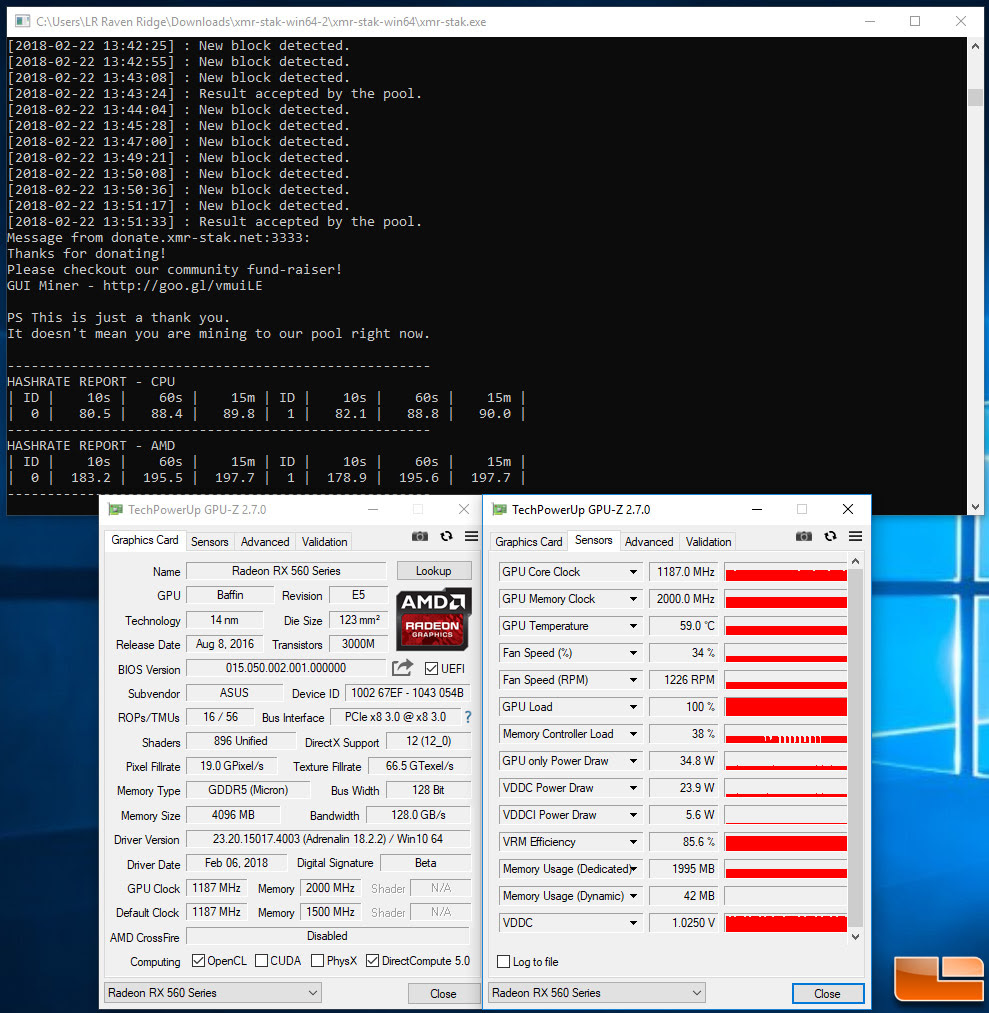Open the Memory Usage (Dedicated) dropdown
The height and width of the screenshot is (1013, 989).
[634, 869]
